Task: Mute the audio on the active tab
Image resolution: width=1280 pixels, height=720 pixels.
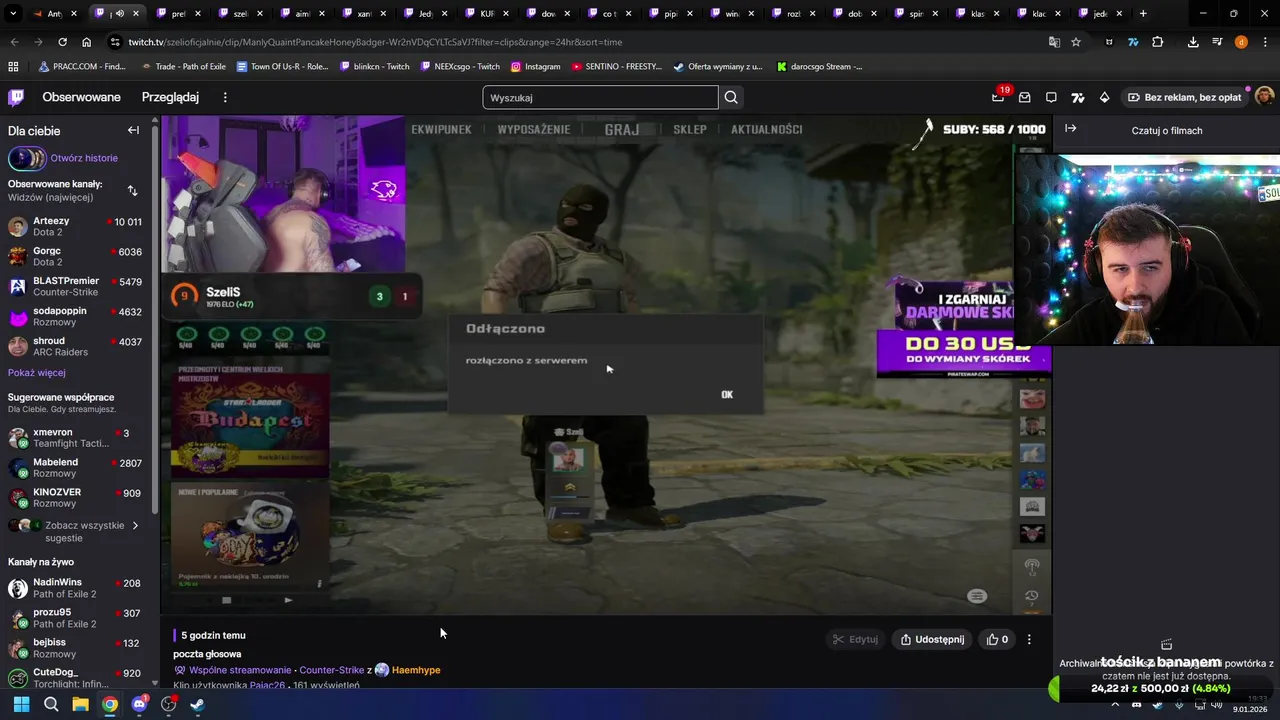Action: coord(121,14)
